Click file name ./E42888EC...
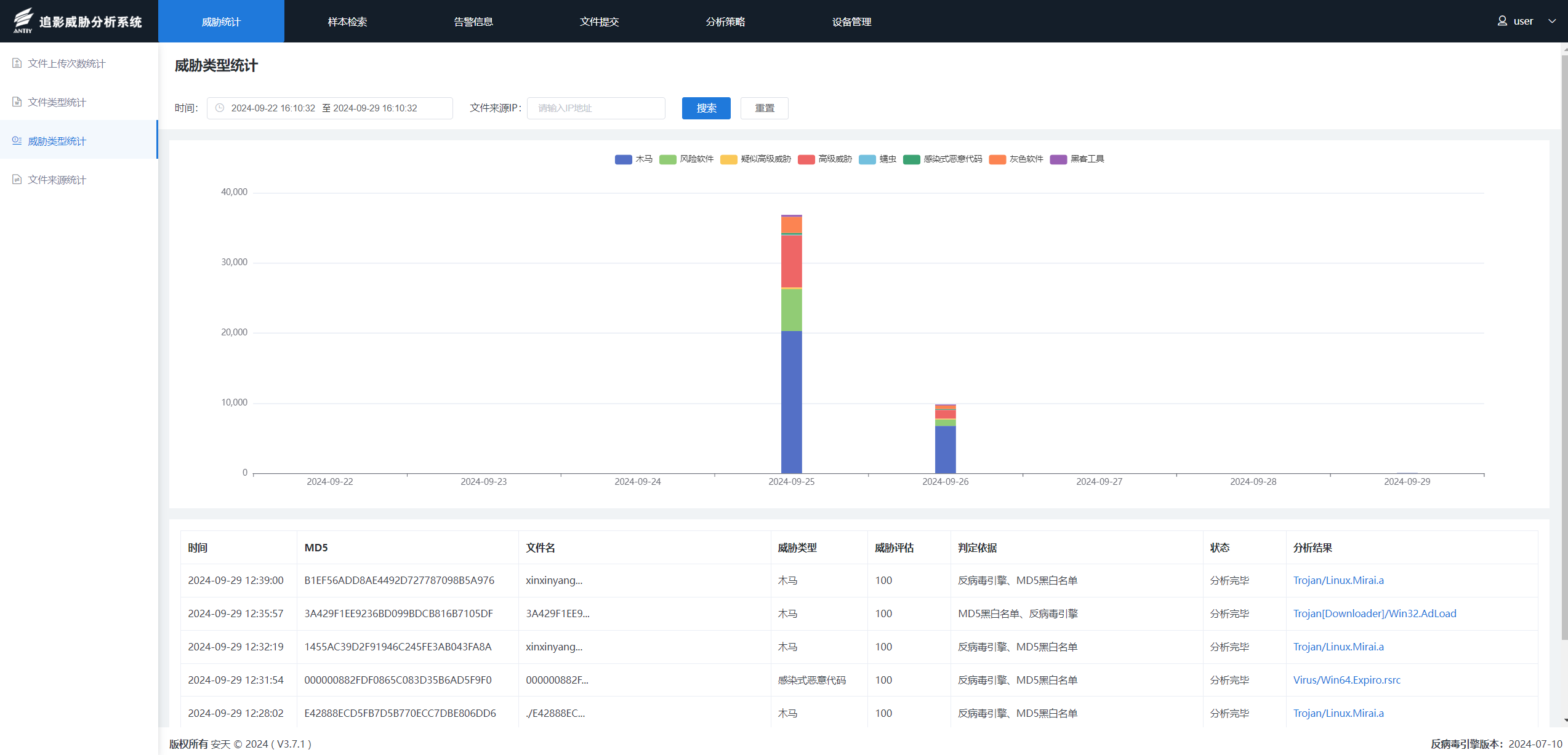This screenshot has height=755, width=1568. [555, 713]
